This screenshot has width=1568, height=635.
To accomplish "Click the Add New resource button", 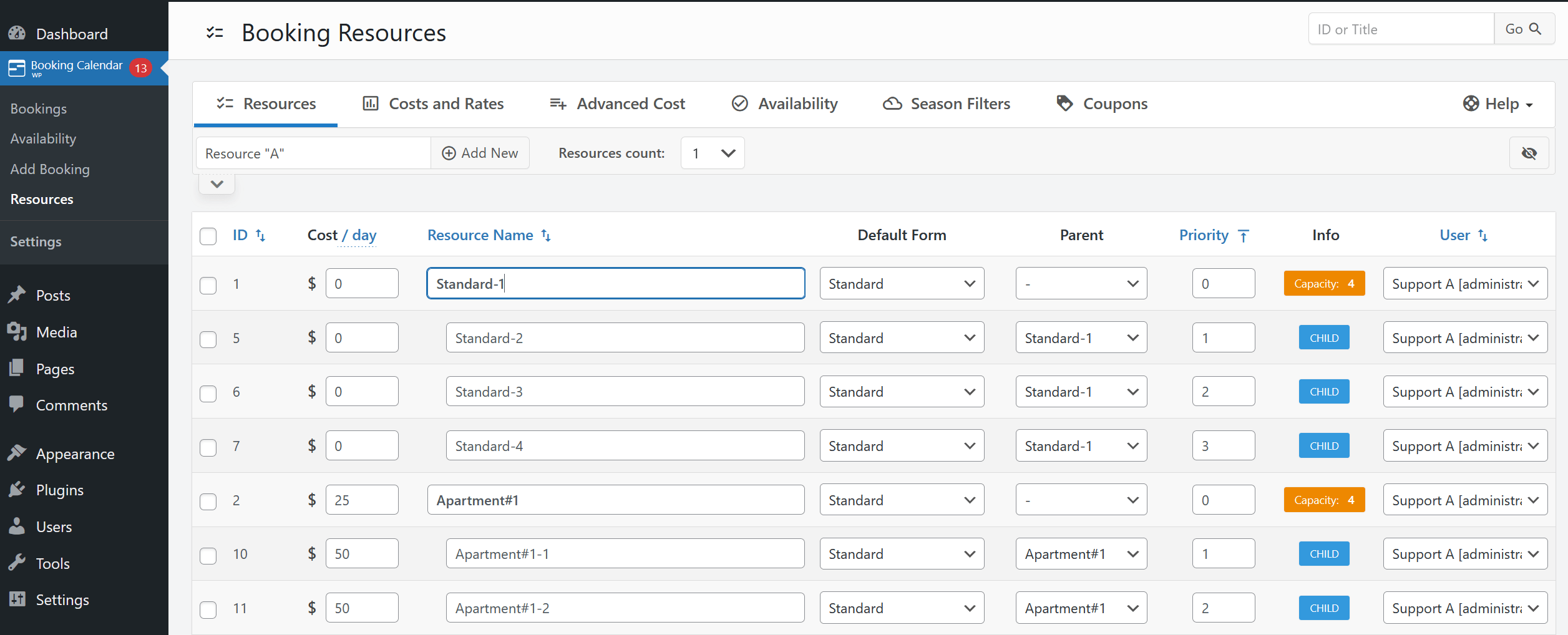I will [x=480, y=153].
